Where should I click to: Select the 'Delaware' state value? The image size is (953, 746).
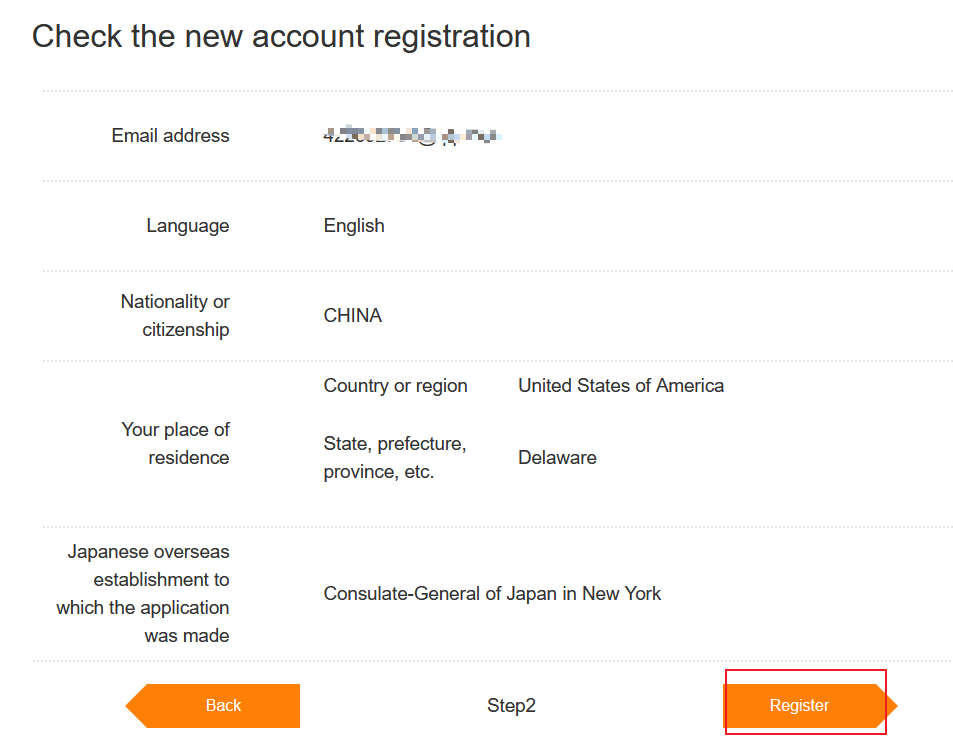point(557,458)
